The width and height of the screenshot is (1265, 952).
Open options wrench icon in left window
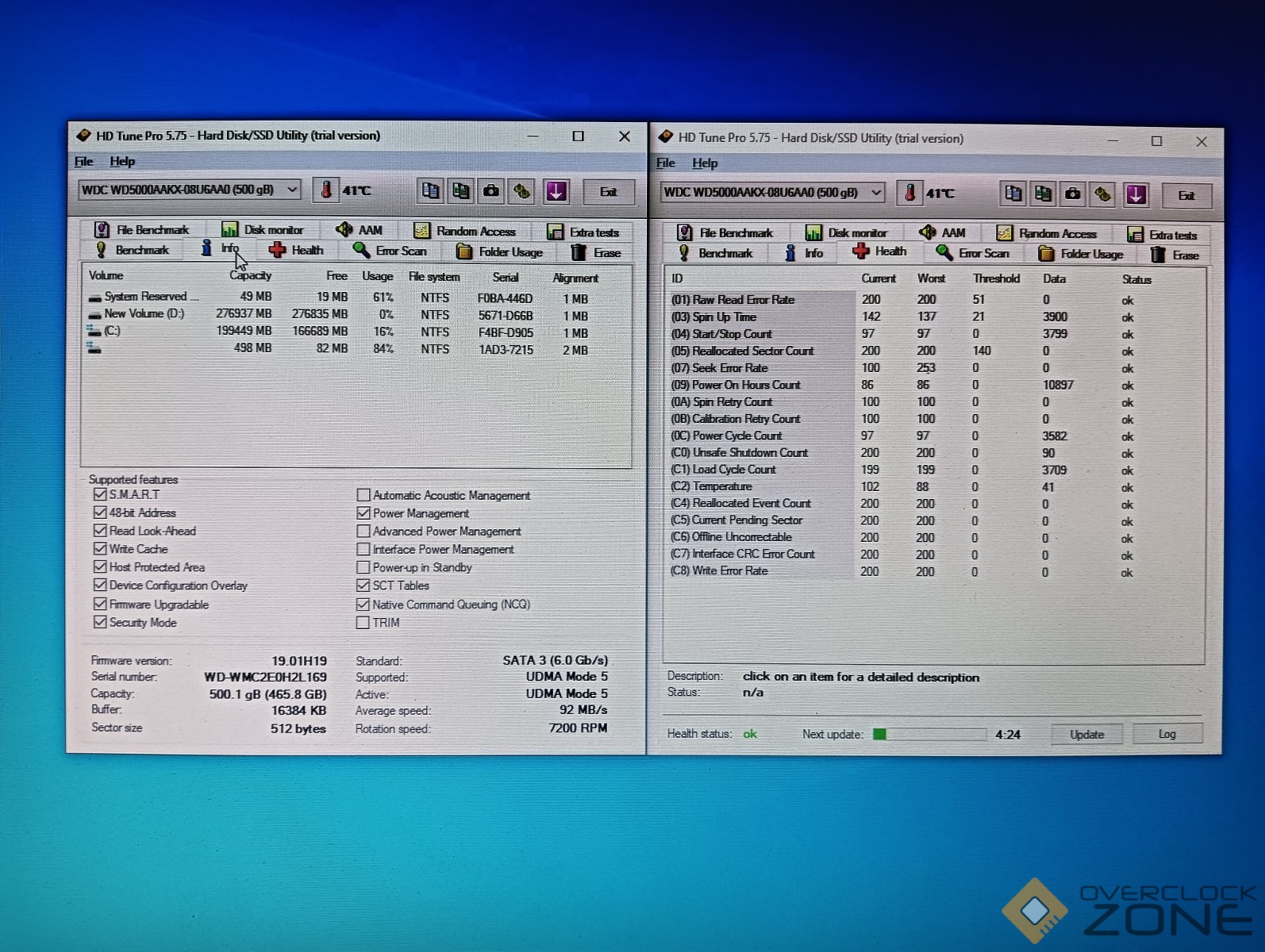click(x=521, y=190)
